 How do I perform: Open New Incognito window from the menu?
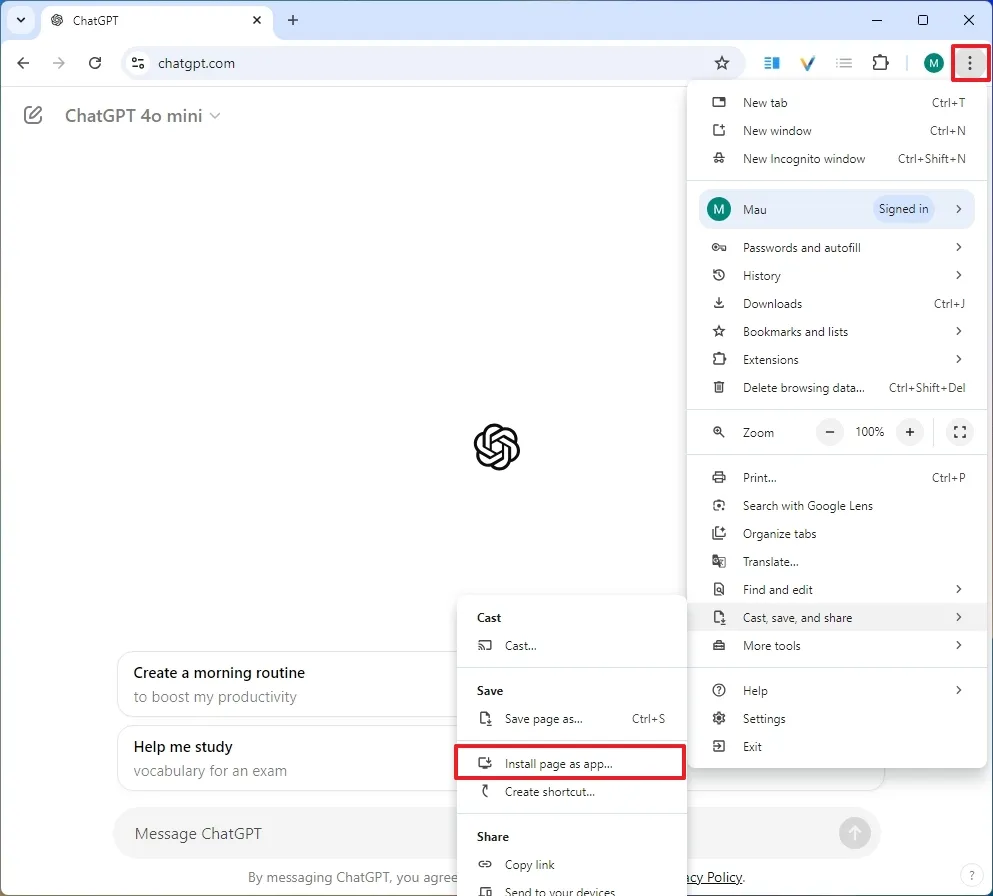click(804, 158)
